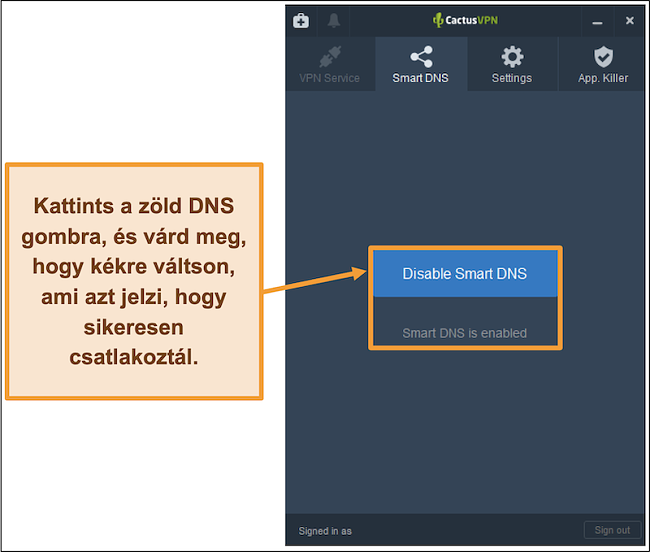Select the Smart DNS tab

(x=421, y=64)
